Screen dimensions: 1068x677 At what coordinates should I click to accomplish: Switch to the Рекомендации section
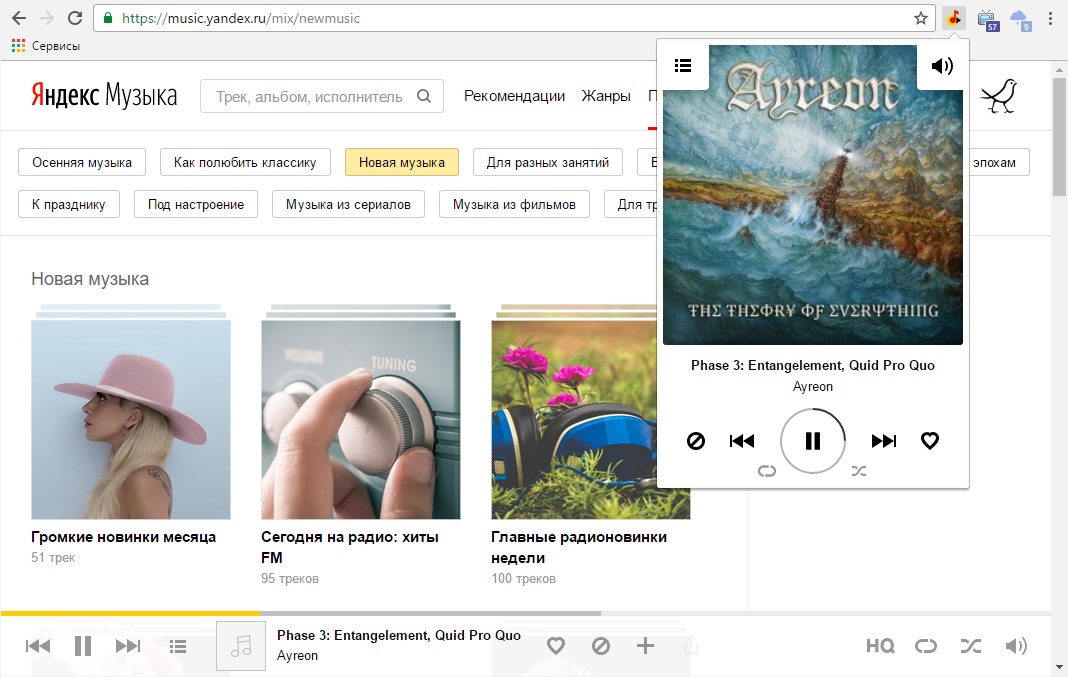click(513, 96)
